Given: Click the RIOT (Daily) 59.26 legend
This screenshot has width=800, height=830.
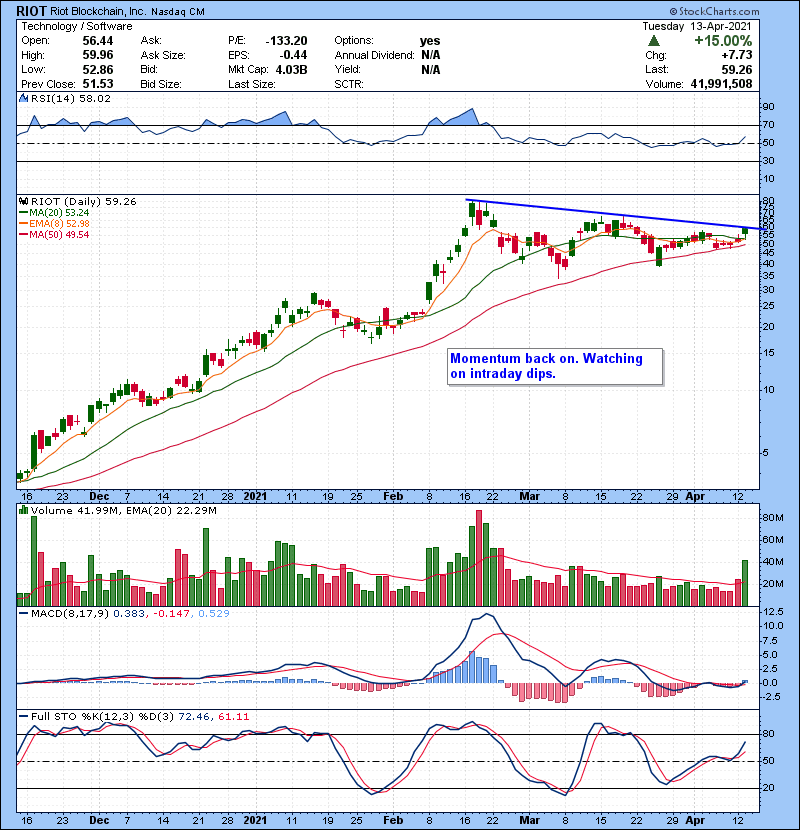Looking at the screenshot, I should coord(84,202).
